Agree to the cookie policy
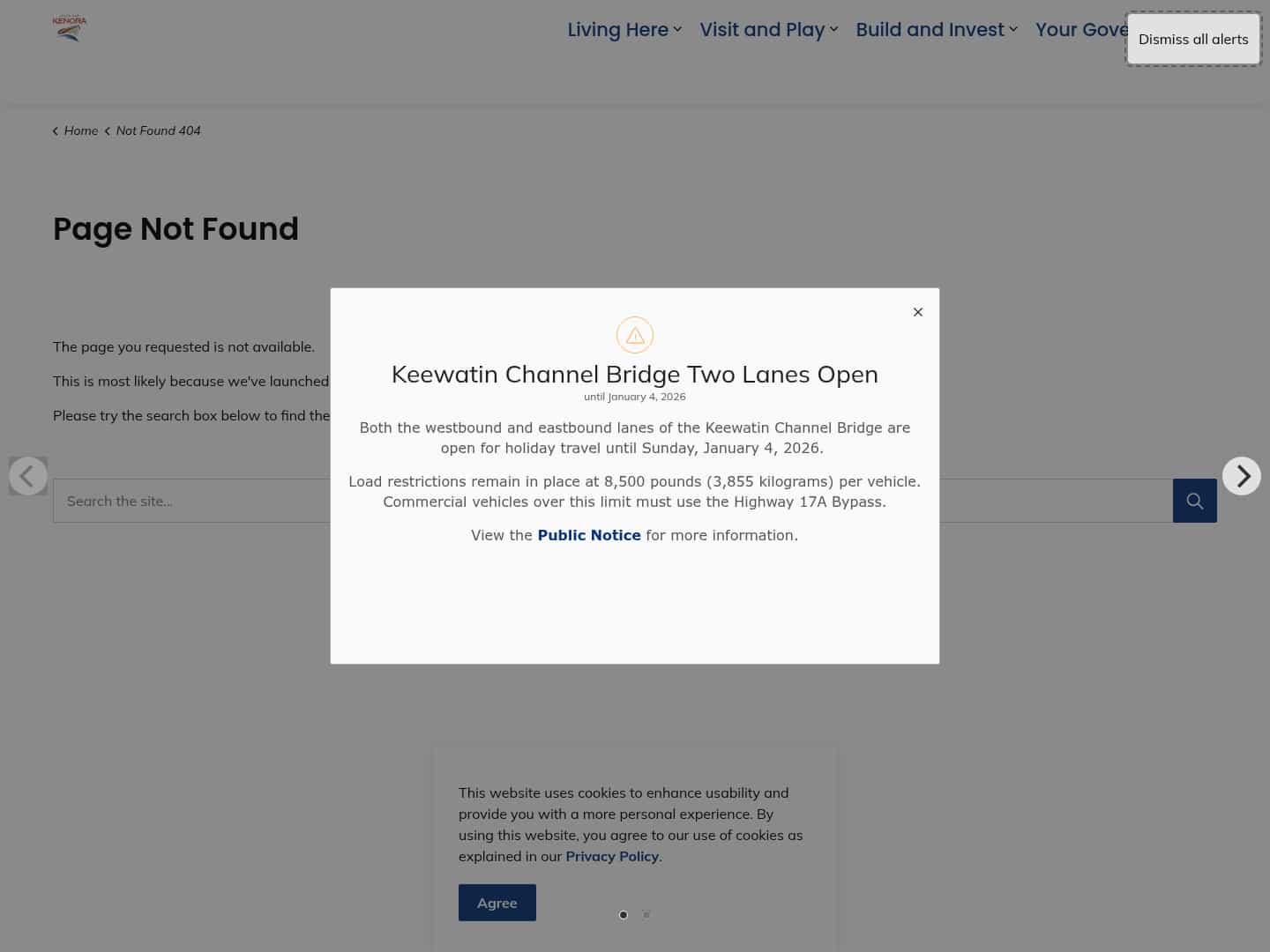 pyautogui.click(x=497, y=903)
